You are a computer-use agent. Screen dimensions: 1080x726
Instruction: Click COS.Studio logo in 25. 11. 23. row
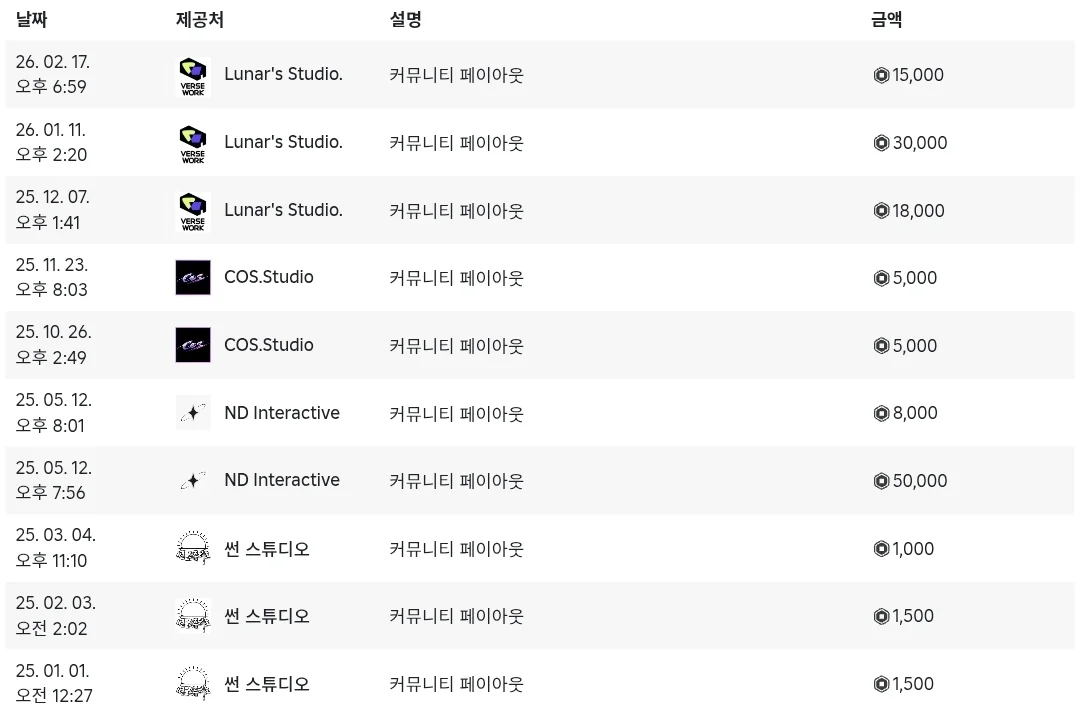(193, 278)
